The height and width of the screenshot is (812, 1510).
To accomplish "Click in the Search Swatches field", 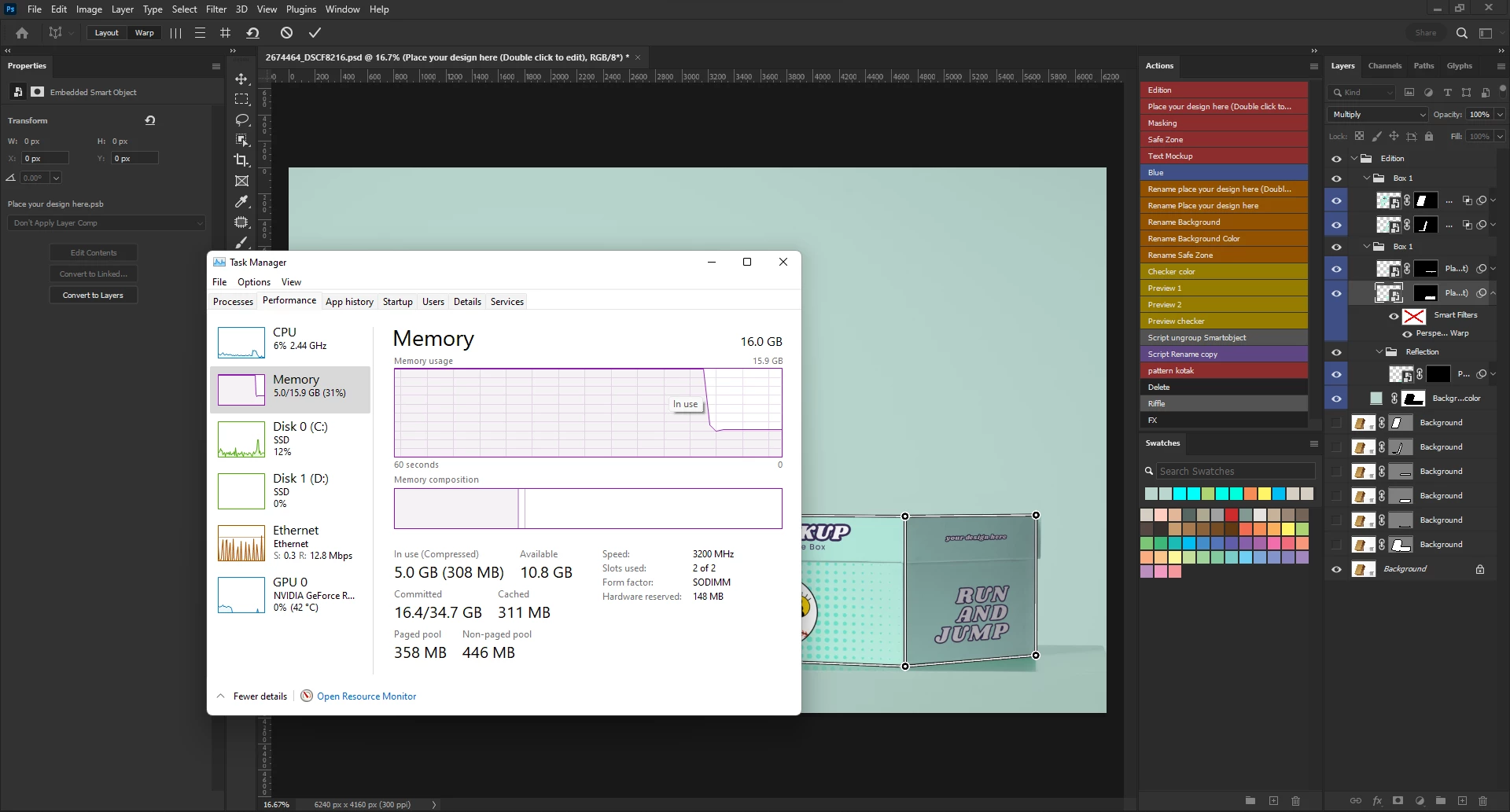I will pos(1236,472).
